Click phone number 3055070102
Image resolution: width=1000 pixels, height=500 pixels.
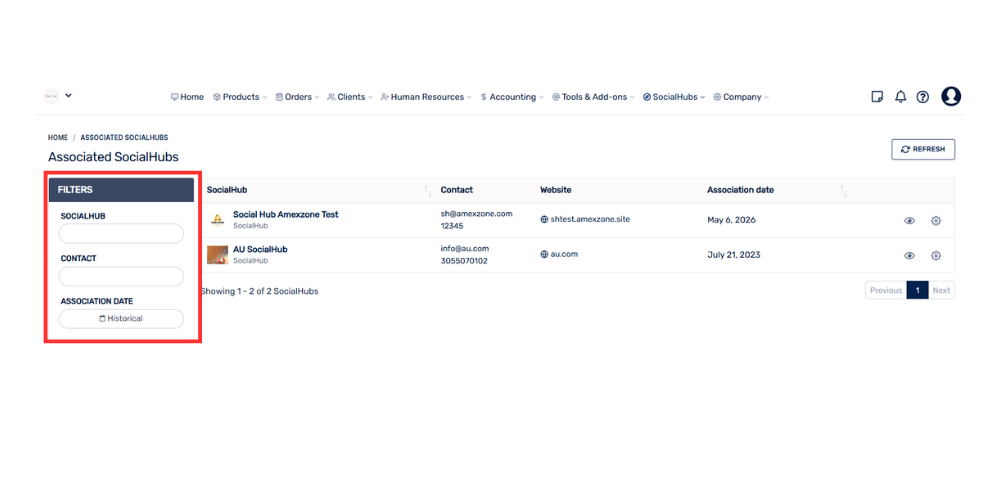coord(464,261)
